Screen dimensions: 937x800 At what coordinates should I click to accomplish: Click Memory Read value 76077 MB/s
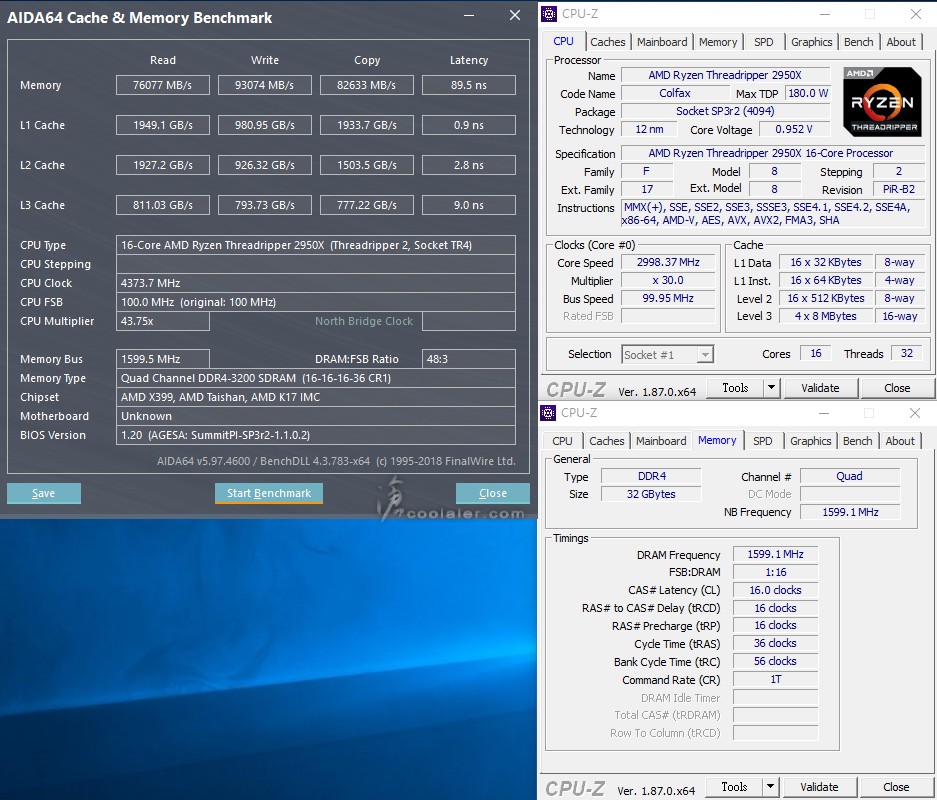click(163, 85)
